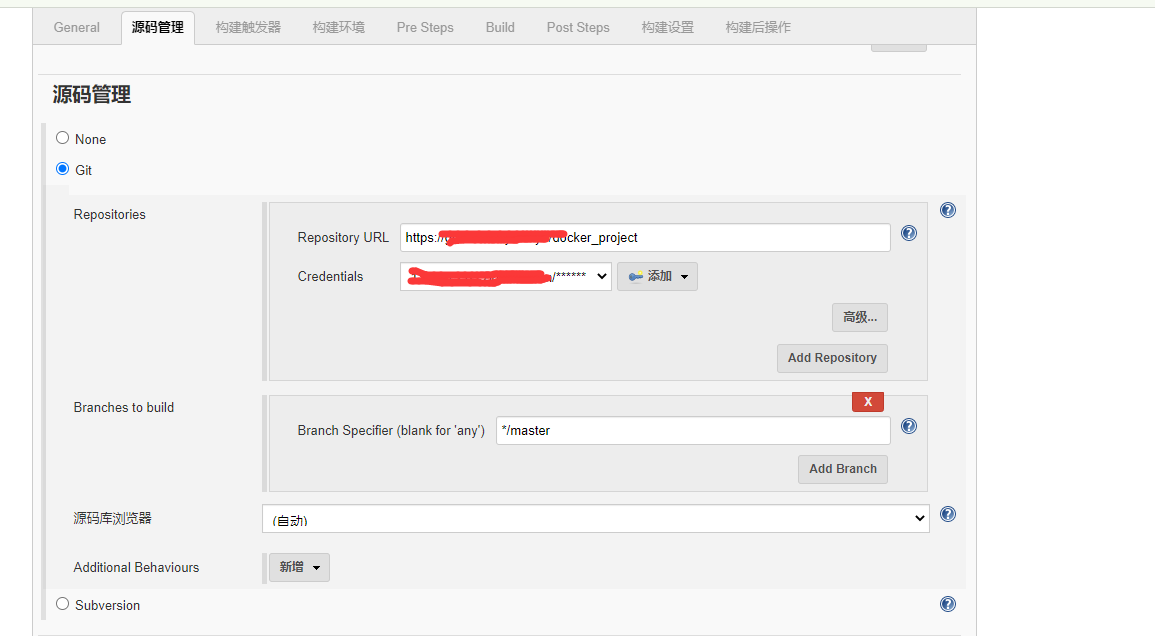
Task: Delete branch with red X button
Action: (868, 402)
